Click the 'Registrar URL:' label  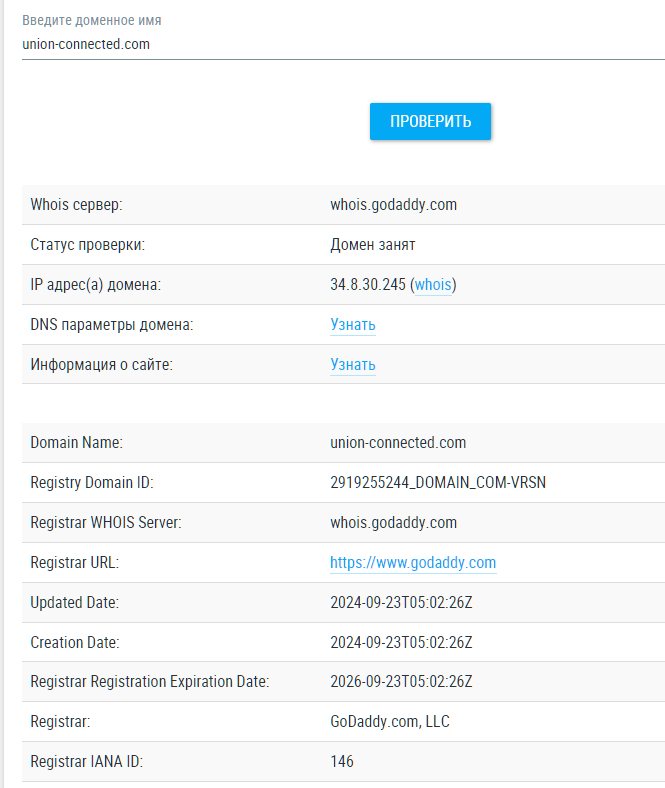click(x=75, y=562)
